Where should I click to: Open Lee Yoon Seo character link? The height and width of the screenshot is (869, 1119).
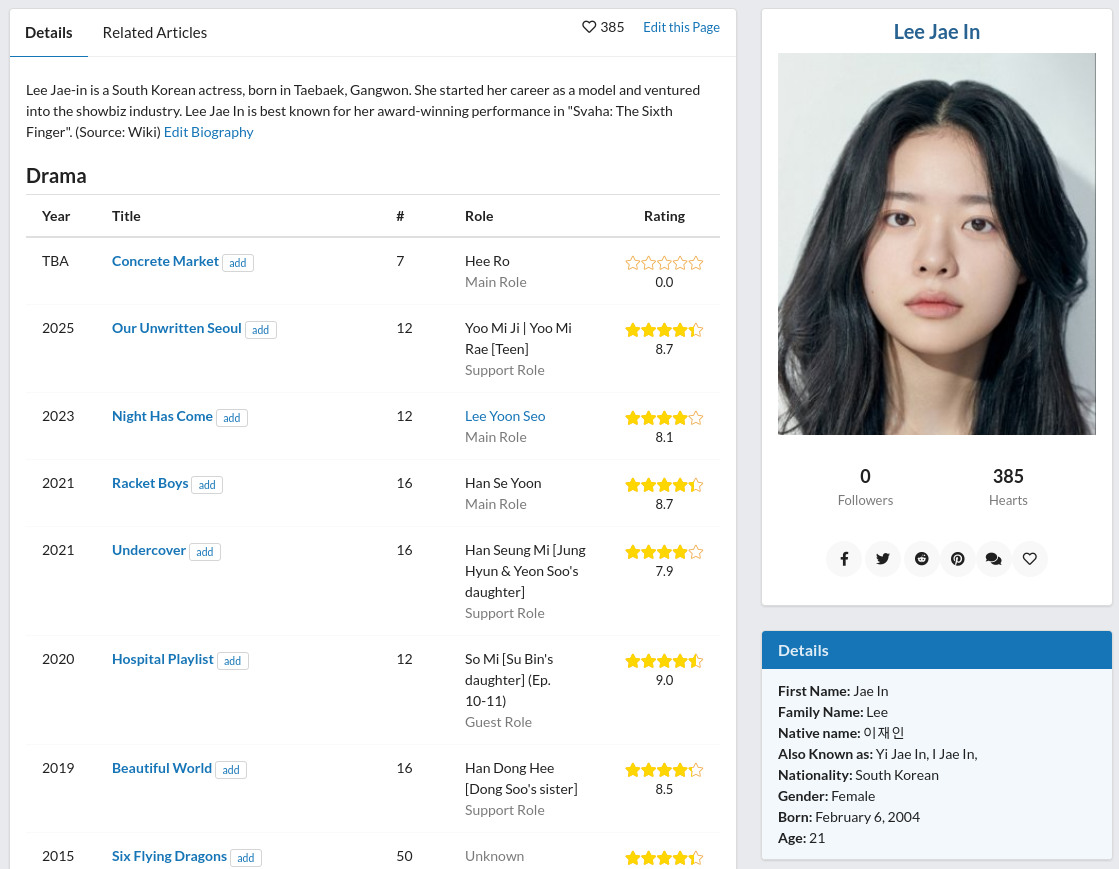pyautogui.click(x=505, y=416)
